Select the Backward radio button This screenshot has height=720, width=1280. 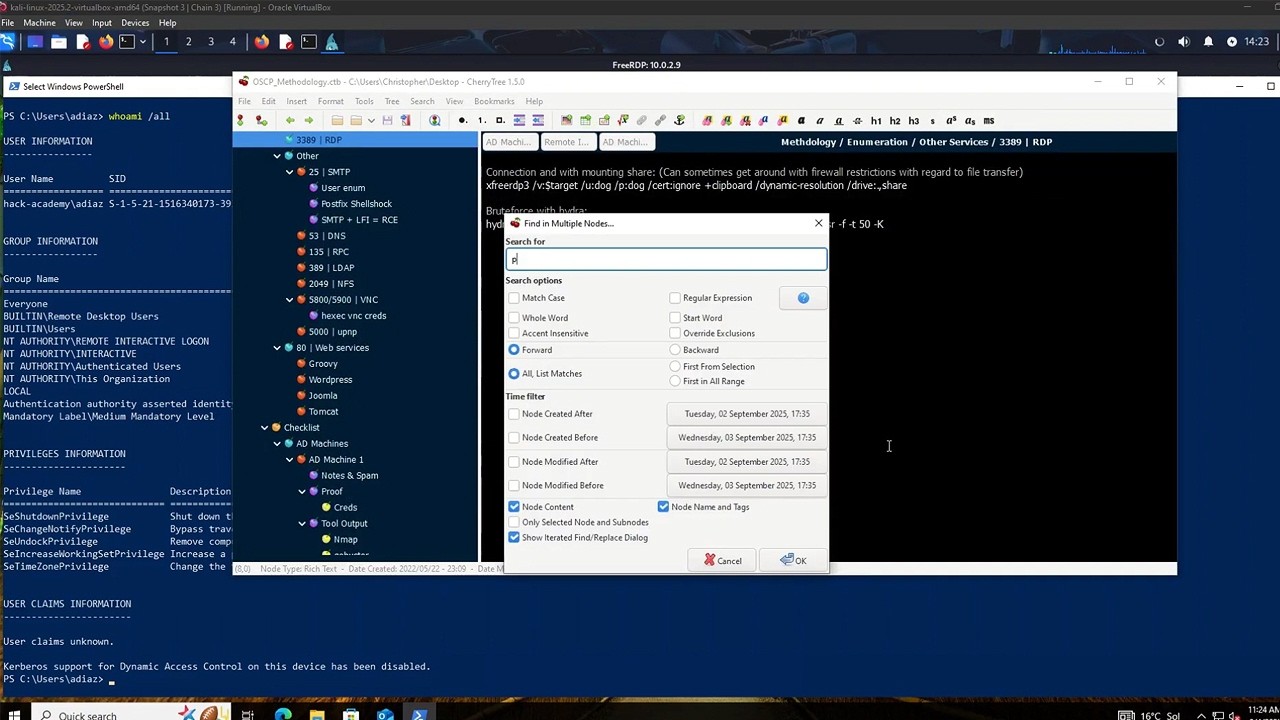[675, 350]
